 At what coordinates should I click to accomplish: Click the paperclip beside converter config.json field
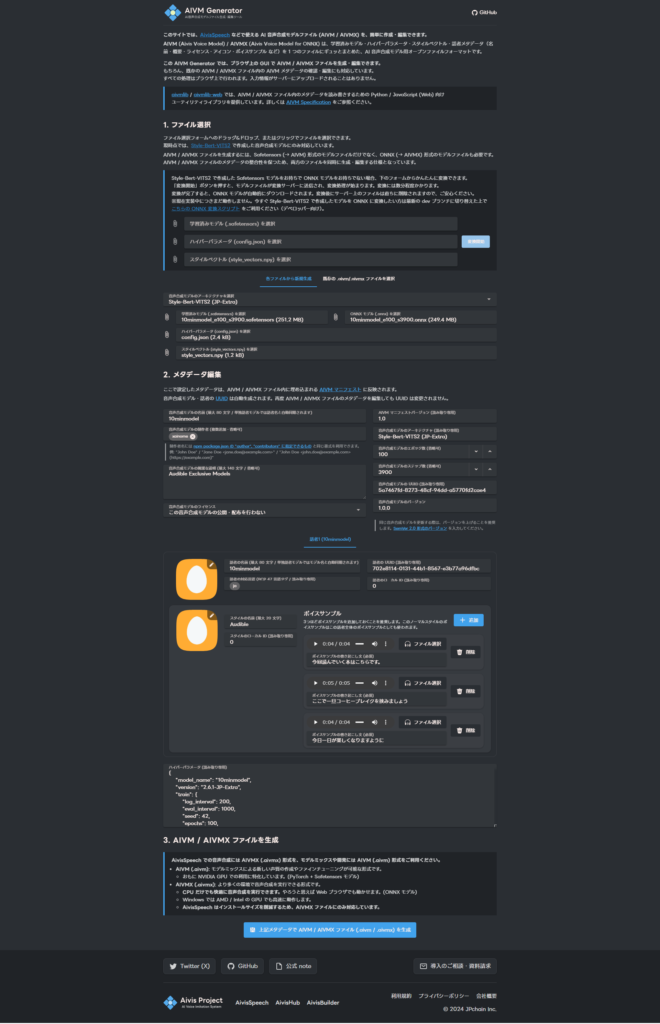pos(175,242)
